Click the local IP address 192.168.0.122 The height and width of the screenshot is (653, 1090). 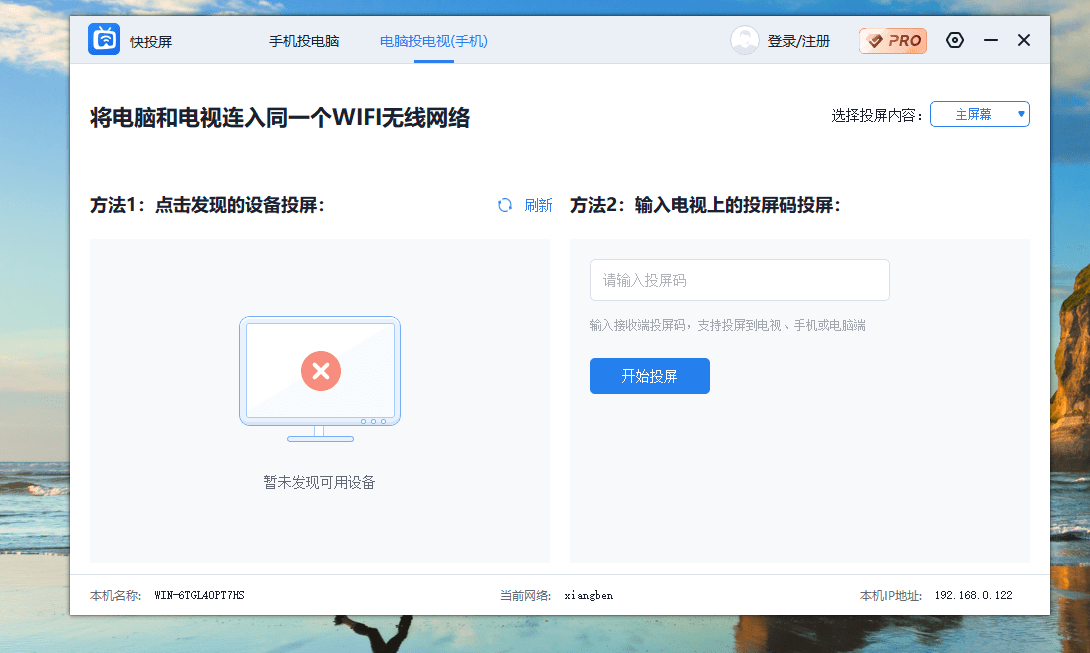click(973, 595)
